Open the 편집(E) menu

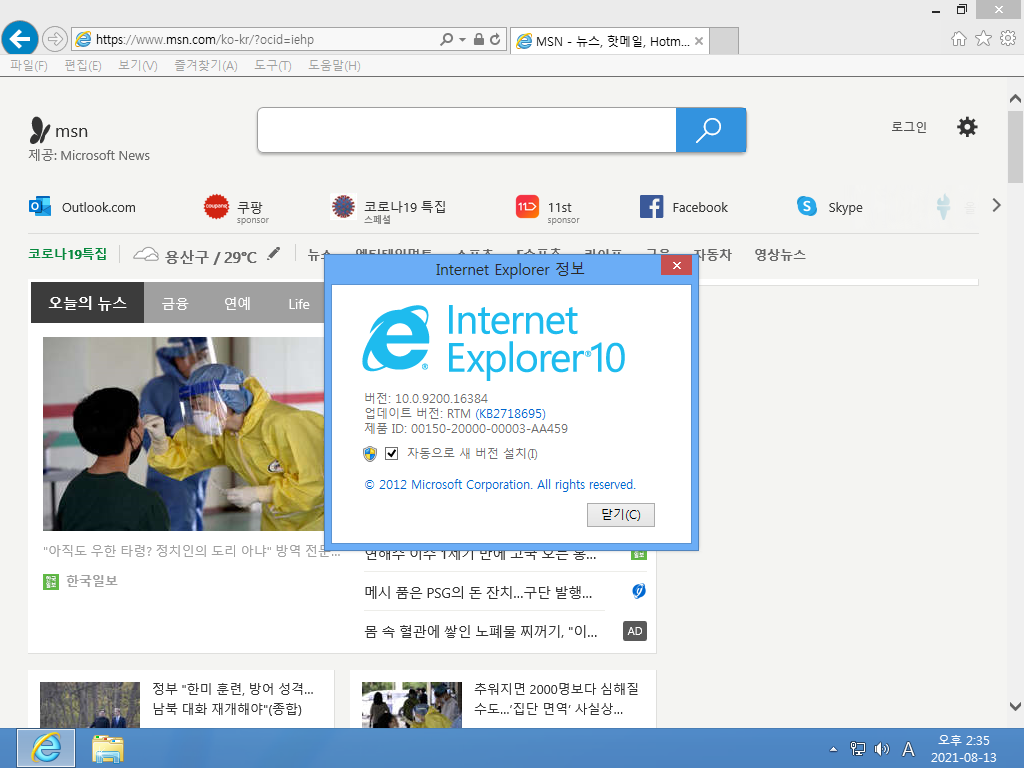(x=83, y=65)
